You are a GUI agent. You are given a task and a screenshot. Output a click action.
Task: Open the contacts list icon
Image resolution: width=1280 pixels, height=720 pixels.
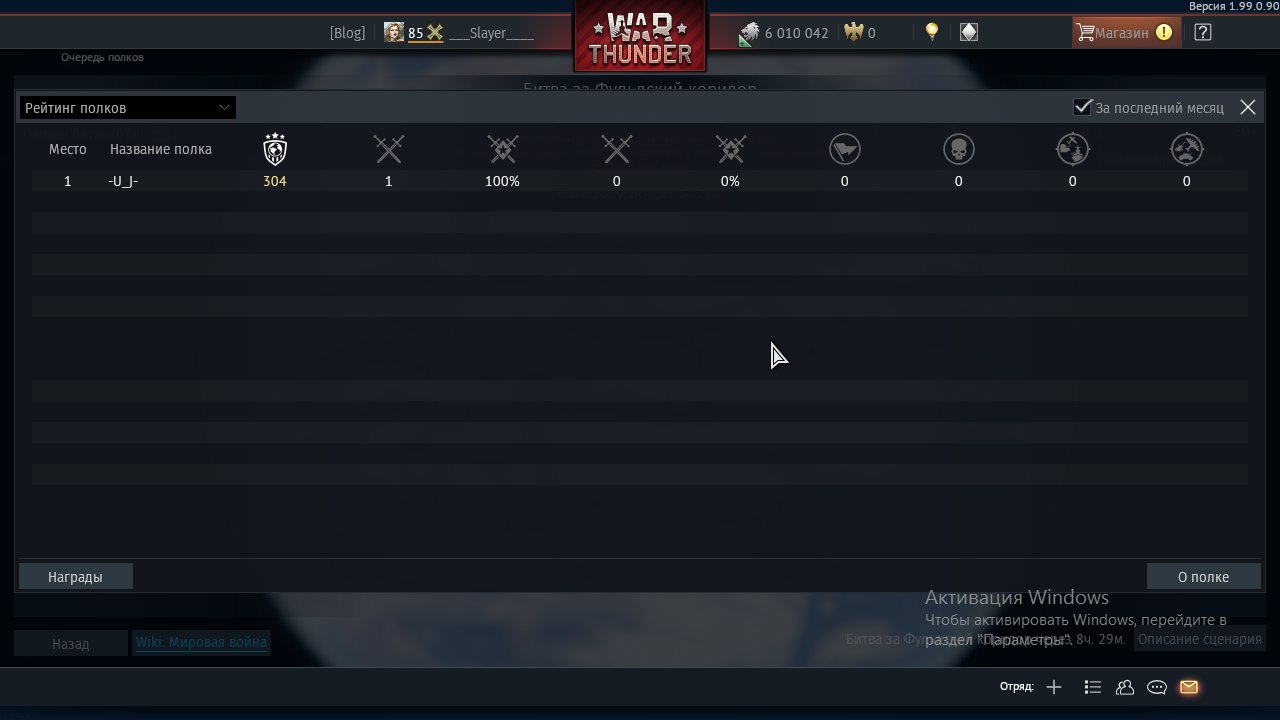[1125, 687]
